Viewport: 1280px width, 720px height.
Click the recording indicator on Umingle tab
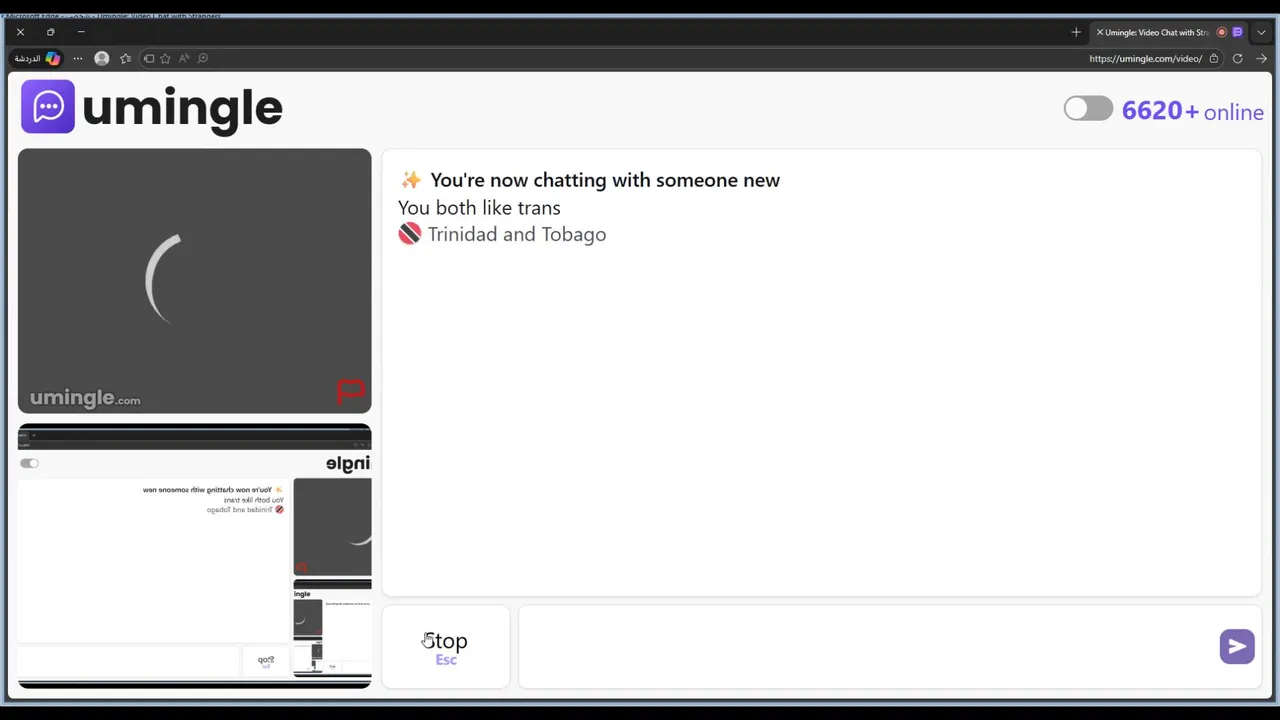pyautogui.click(x=1222, y=32)
